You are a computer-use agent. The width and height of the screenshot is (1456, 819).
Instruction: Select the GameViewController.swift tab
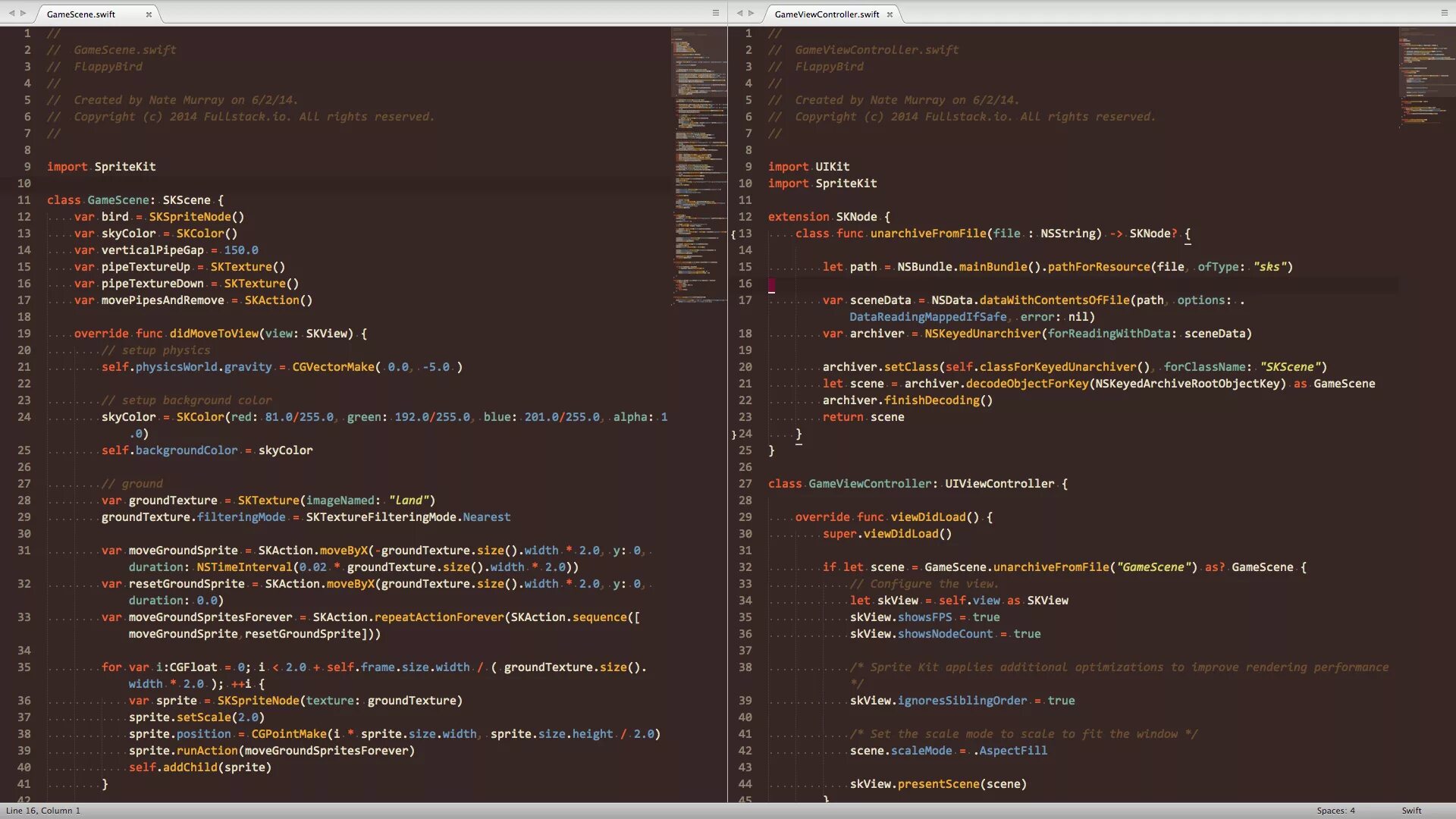(827, 14)
